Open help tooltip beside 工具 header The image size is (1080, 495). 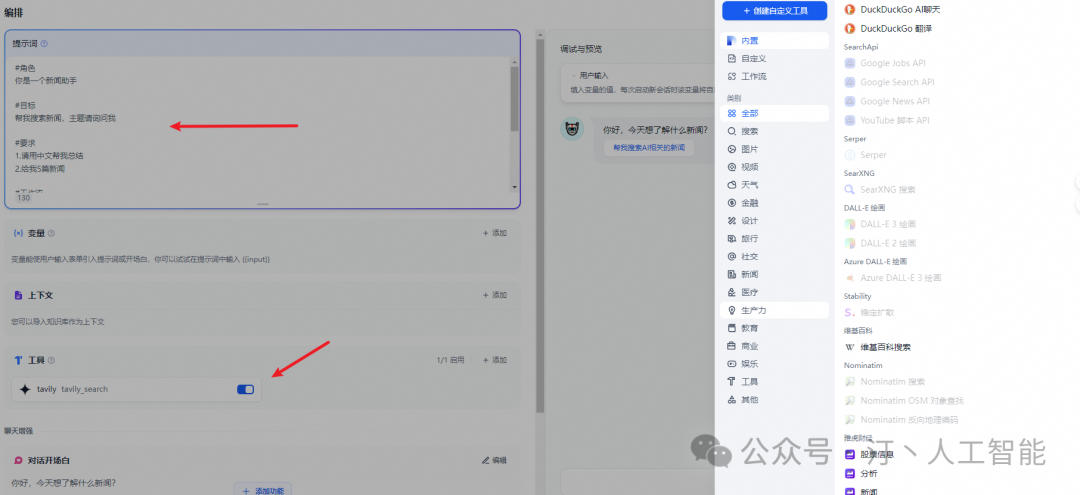tap(52, 360)
